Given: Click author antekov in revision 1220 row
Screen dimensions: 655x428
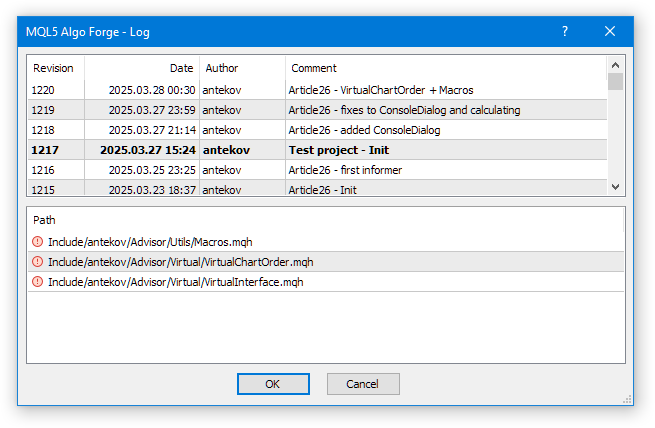Looking at the screenshot, I should point(222,90).
